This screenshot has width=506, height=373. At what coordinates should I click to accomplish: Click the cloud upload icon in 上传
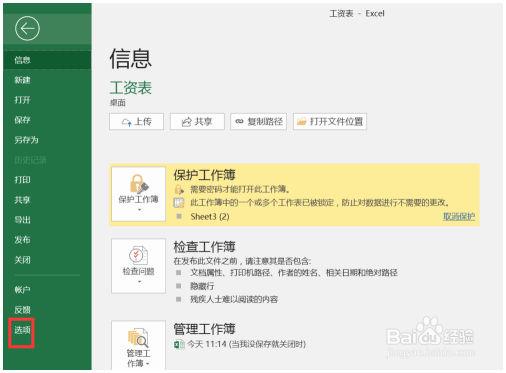tap(127, 122)
